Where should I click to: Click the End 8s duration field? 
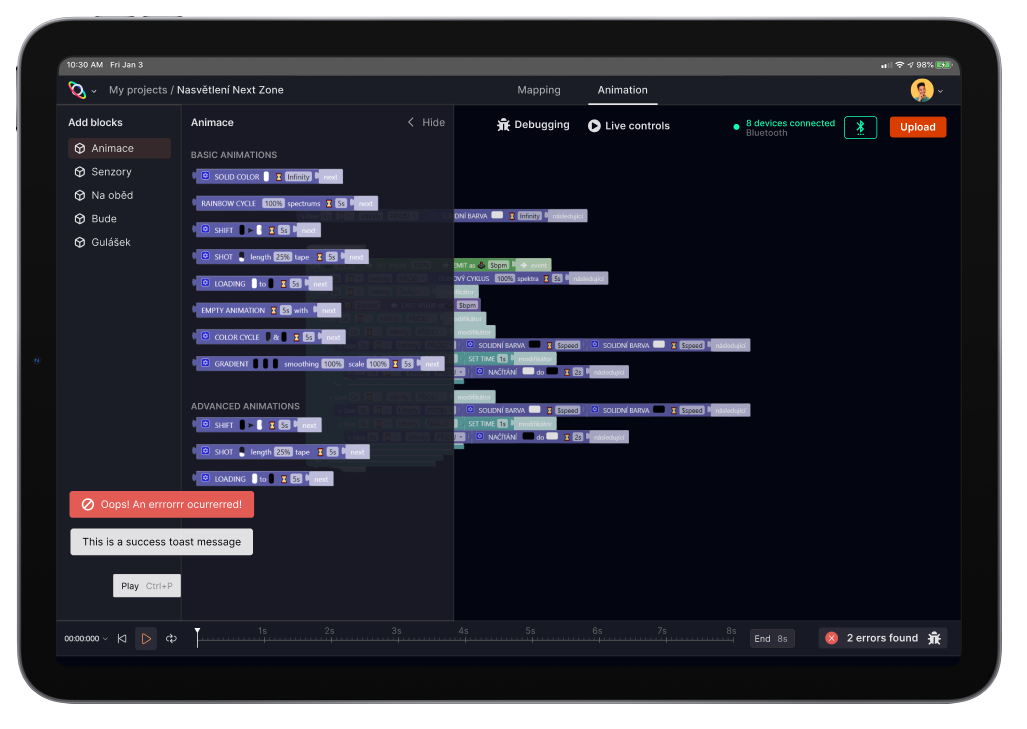tap(771, 638)
